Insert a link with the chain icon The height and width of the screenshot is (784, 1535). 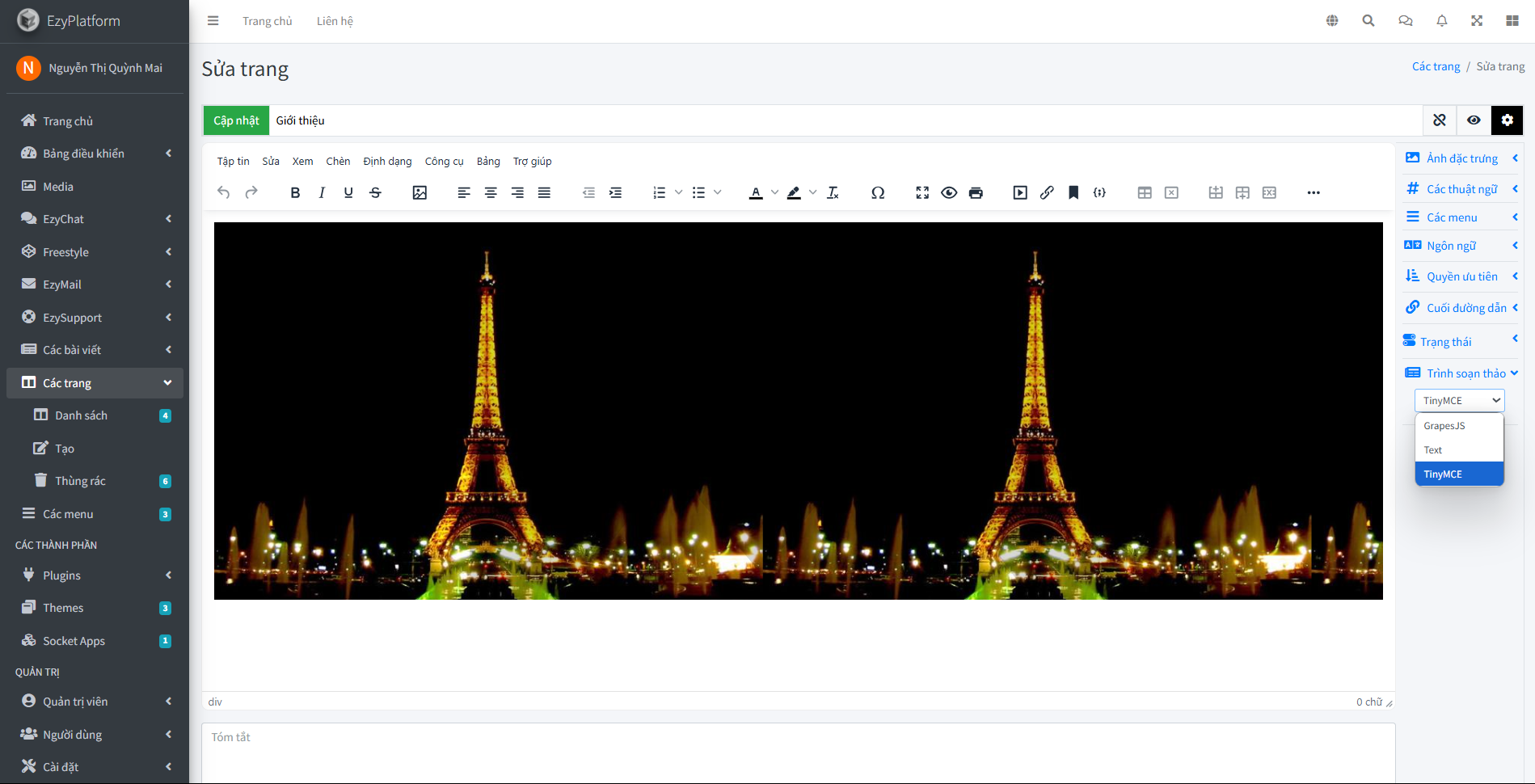tap(1047, 192)
